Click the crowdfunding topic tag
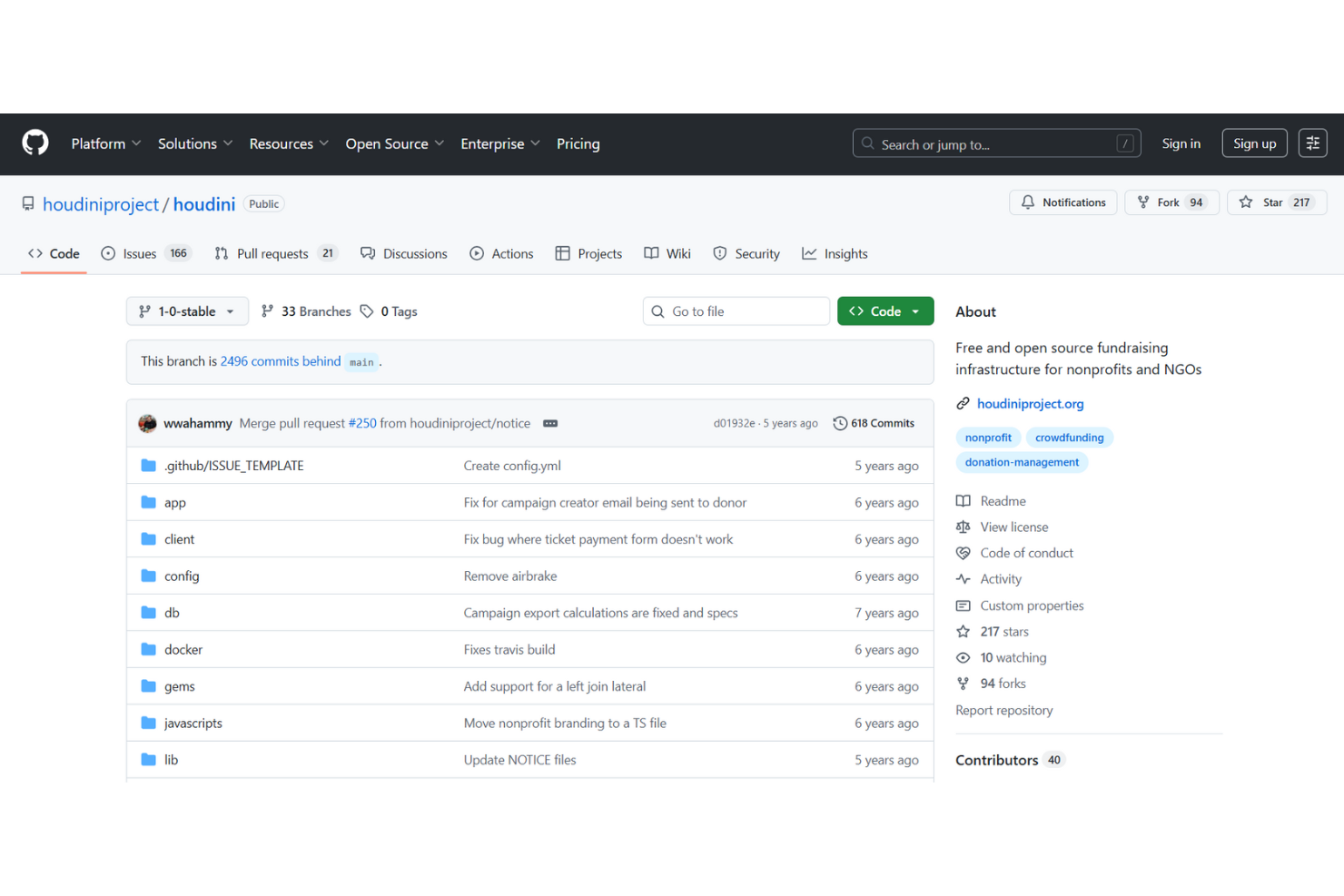 (x=1070, y=438)
